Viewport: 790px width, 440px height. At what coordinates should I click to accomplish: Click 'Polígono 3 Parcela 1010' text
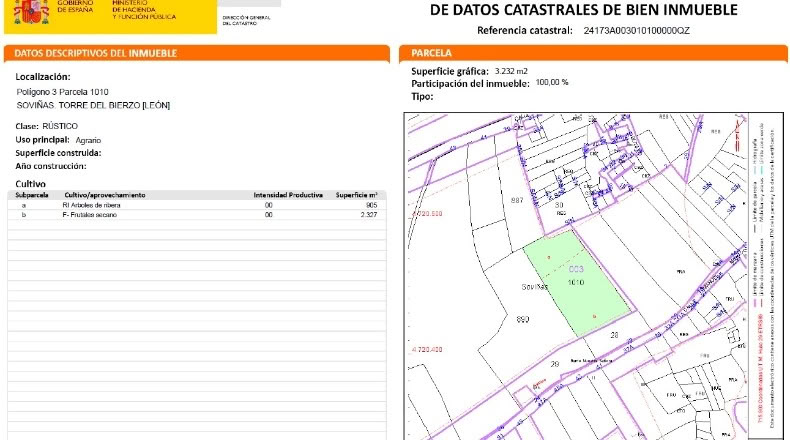tap(62, 92)
